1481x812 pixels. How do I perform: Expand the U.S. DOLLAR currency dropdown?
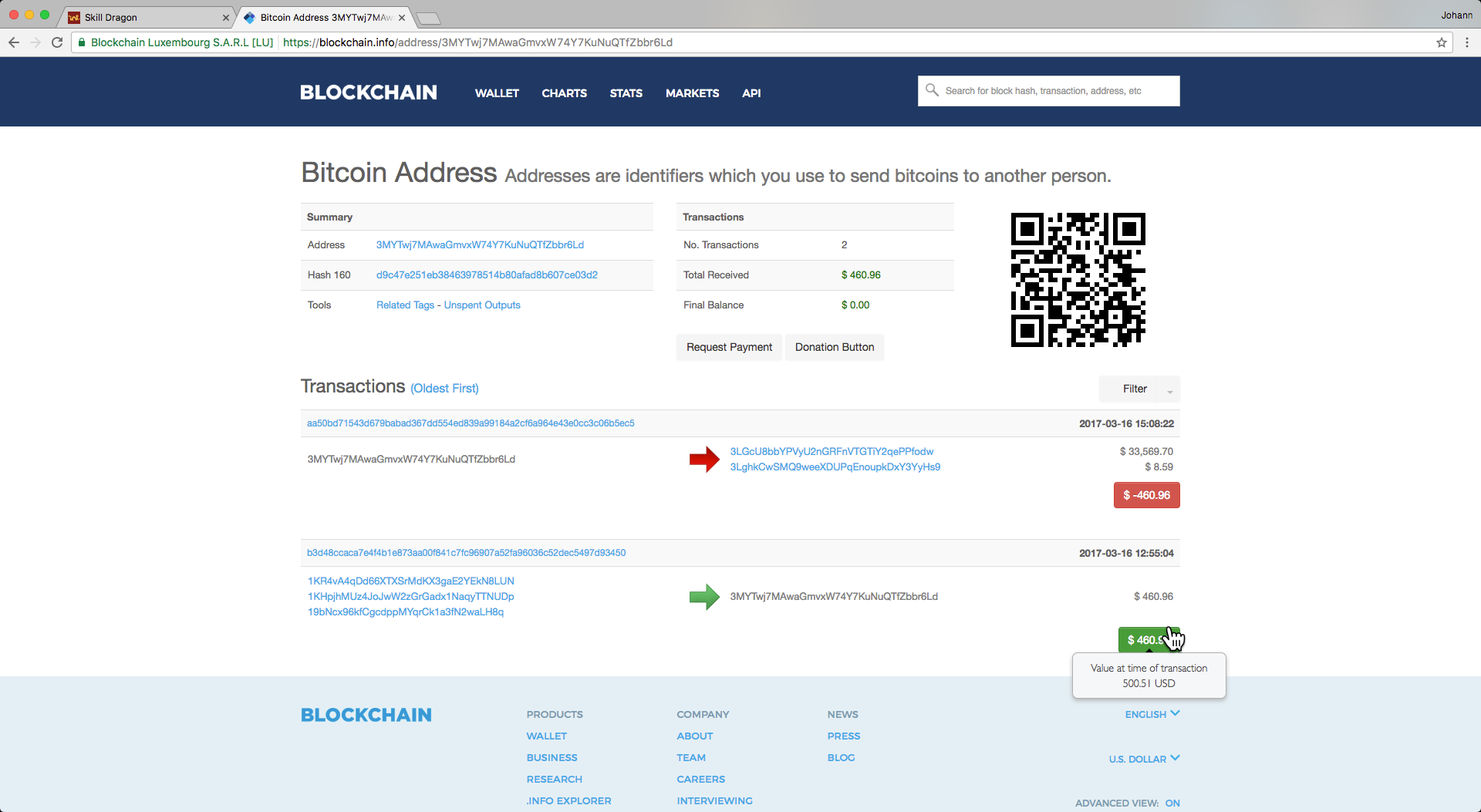(1145, 759)
